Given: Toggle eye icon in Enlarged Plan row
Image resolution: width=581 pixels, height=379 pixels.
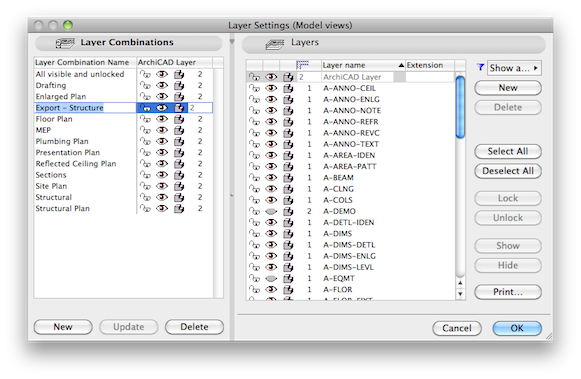Looking at the screenshot, I should coord(162,96).
